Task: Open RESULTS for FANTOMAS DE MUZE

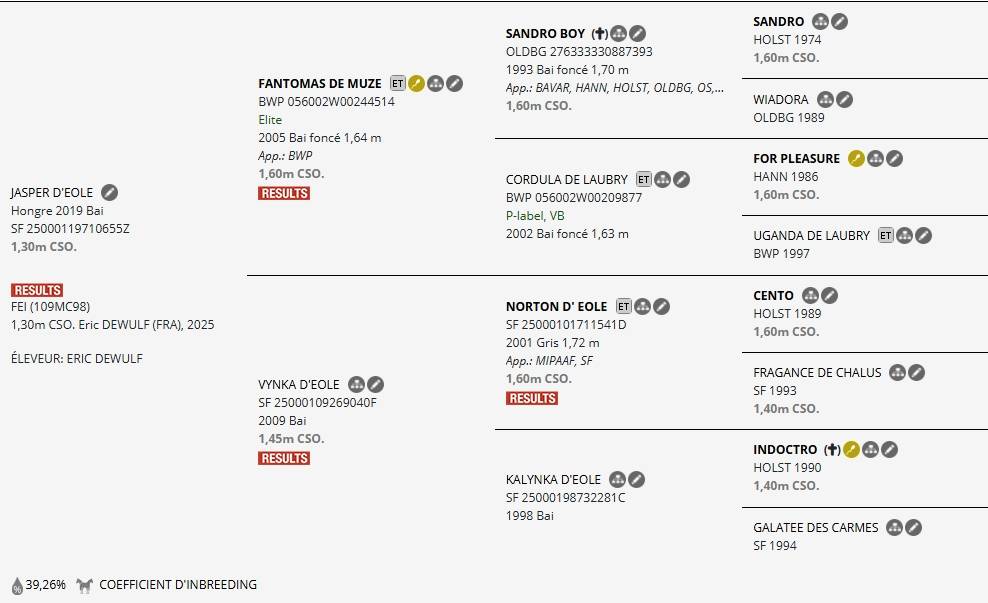Action: [284, 193]
